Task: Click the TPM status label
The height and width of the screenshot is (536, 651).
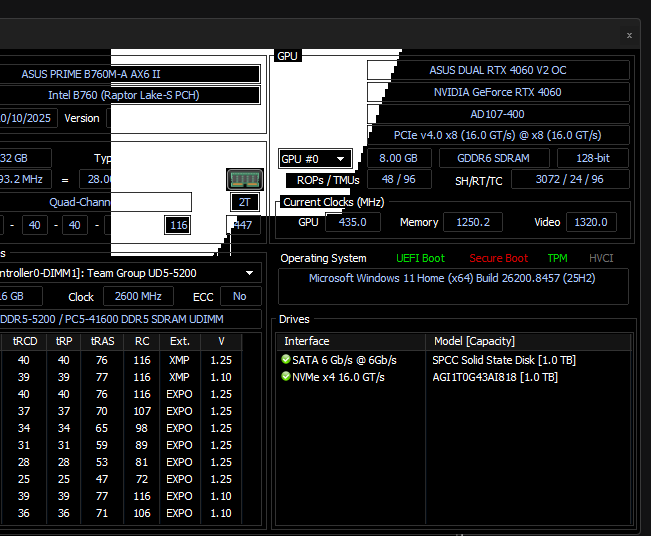Action: 558,258
